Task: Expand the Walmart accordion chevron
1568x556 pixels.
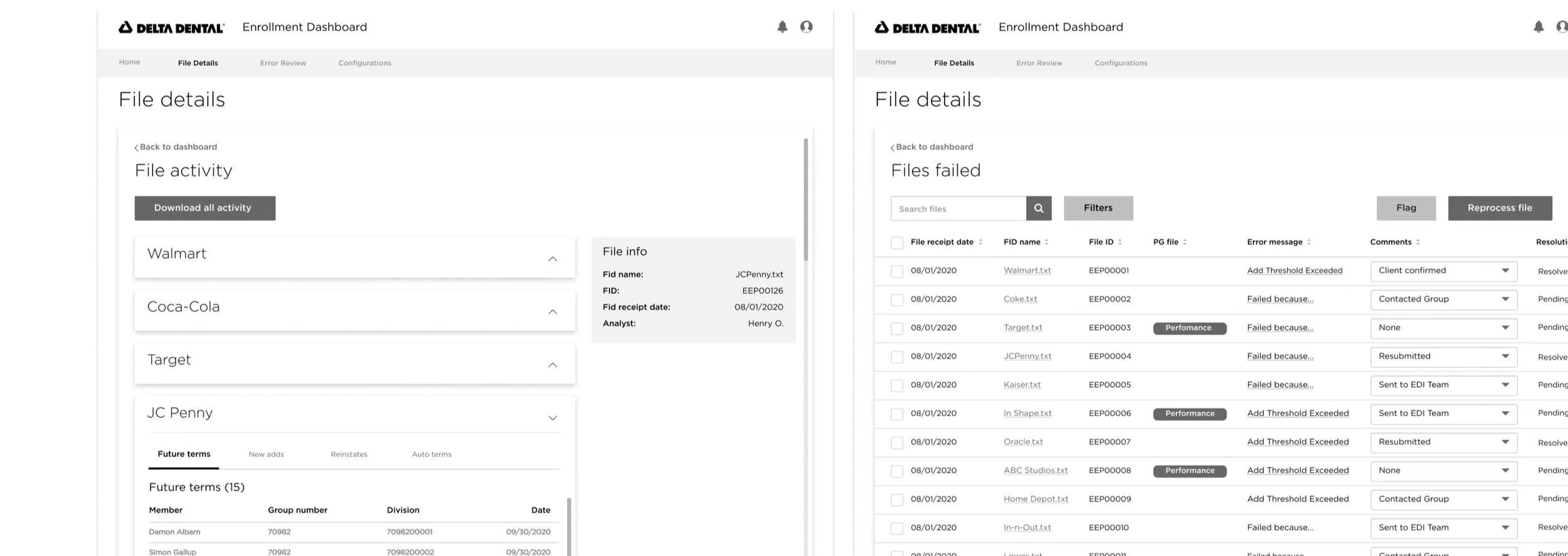Action: point(553,259)
